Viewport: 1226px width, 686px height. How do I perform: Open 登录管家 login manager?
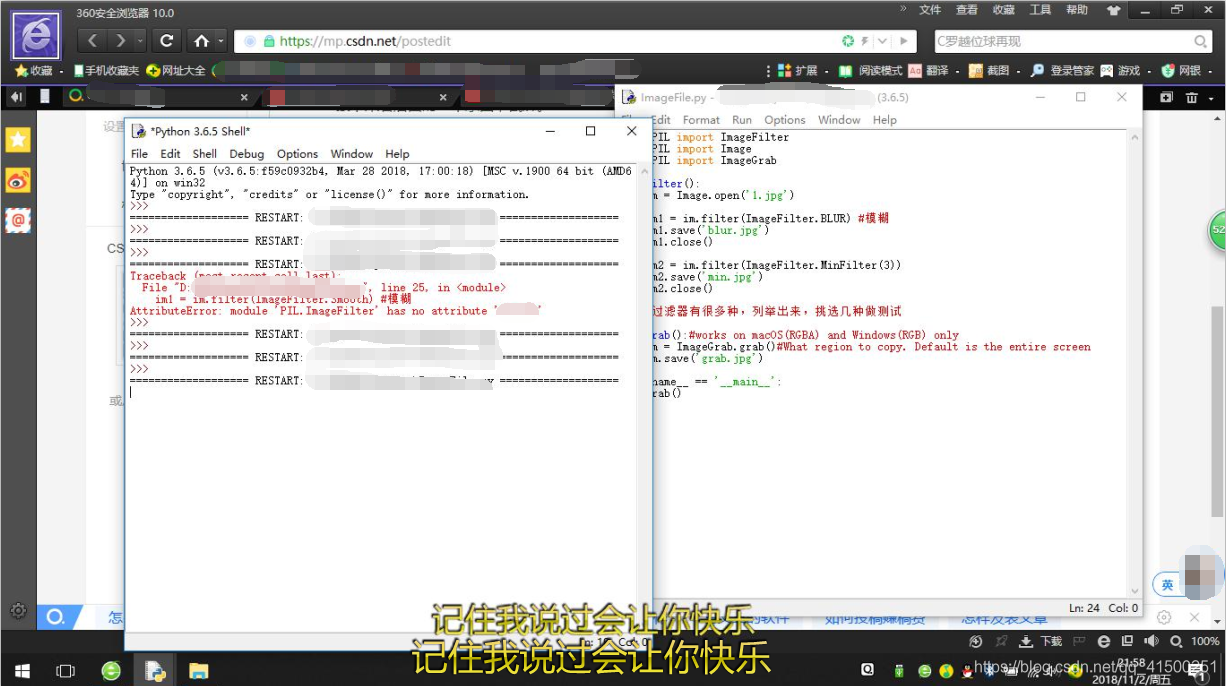click(x=1063, y=71)
